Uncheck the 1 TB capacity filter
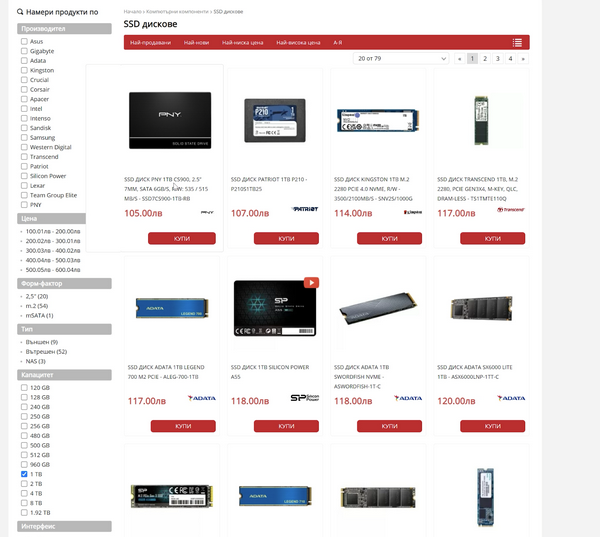 pyautogui.click(x=24, y=474)
